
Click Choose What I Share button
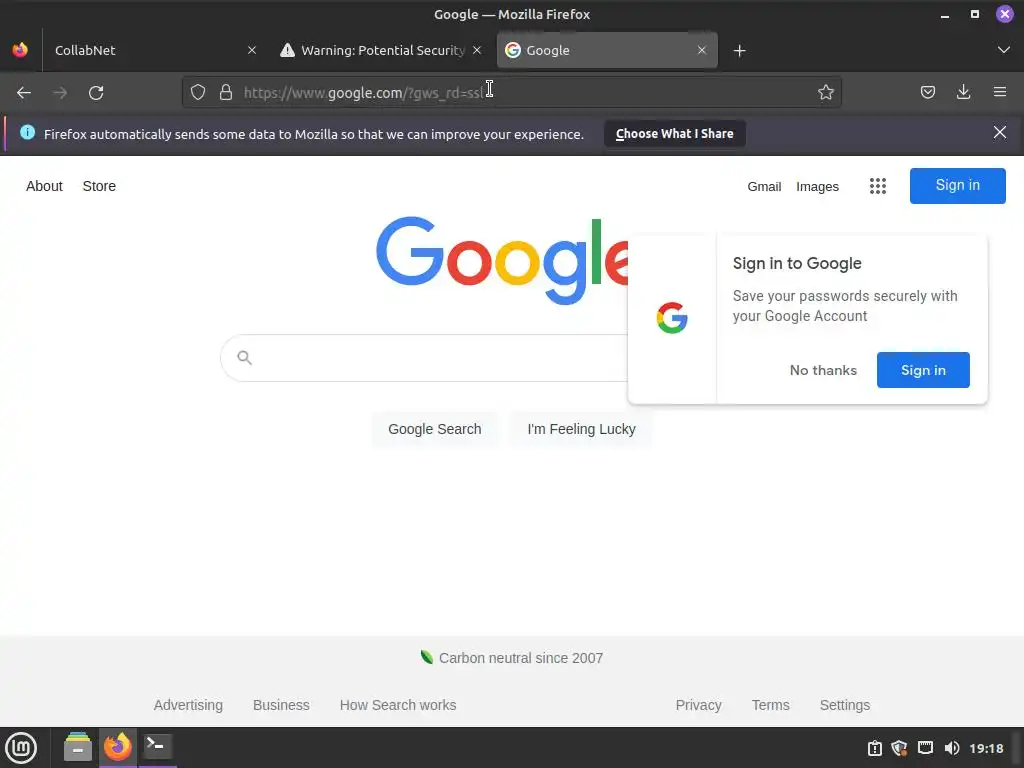tap(674, 134)
